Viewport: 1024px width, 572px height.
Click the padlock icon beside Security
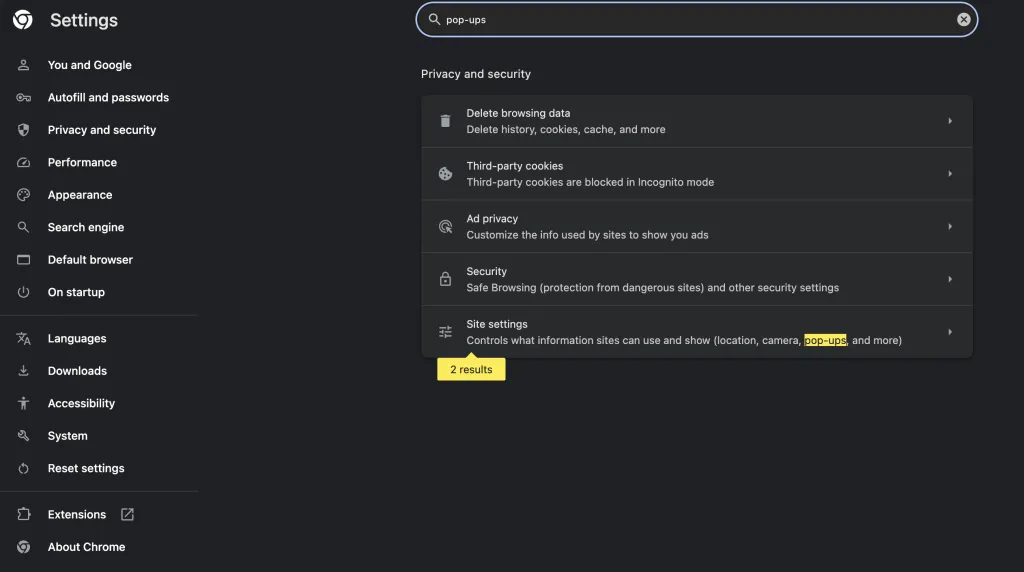pyautogui.click(x=445, y=279)
